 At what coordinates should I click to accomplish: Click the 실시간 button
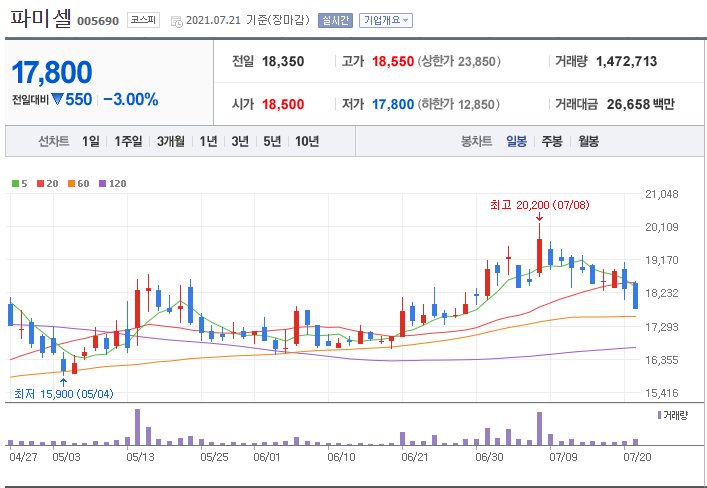[335, 20]
